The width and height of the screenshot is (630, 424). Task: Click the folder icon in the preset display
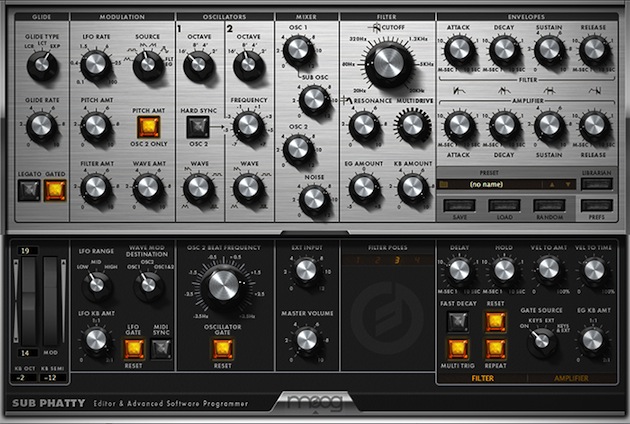point(444,184)
